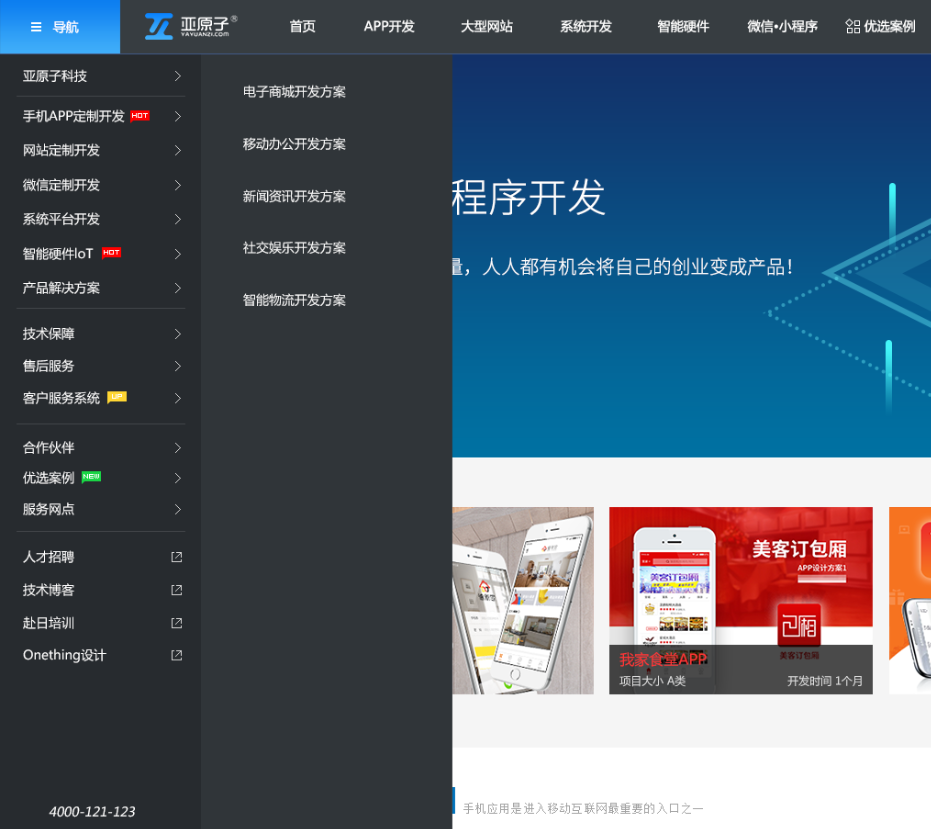Image resolution: width=931 pixels, height=829 pixels.
Task: Click external link icon next to 技术博客
Action: [177, 590]
